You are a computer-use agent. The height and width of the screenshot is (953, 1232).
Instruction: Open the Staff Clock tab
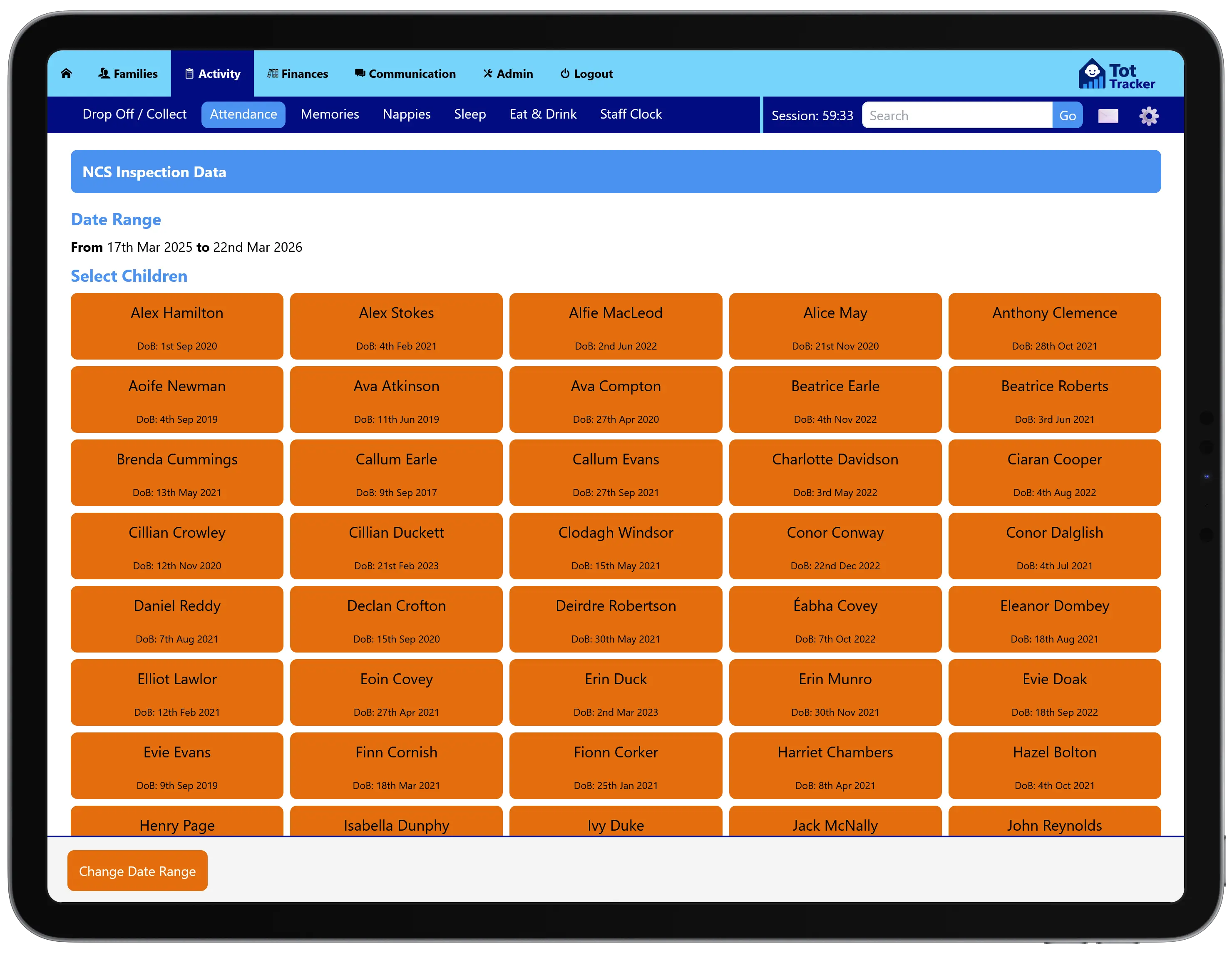click(631, 114)
